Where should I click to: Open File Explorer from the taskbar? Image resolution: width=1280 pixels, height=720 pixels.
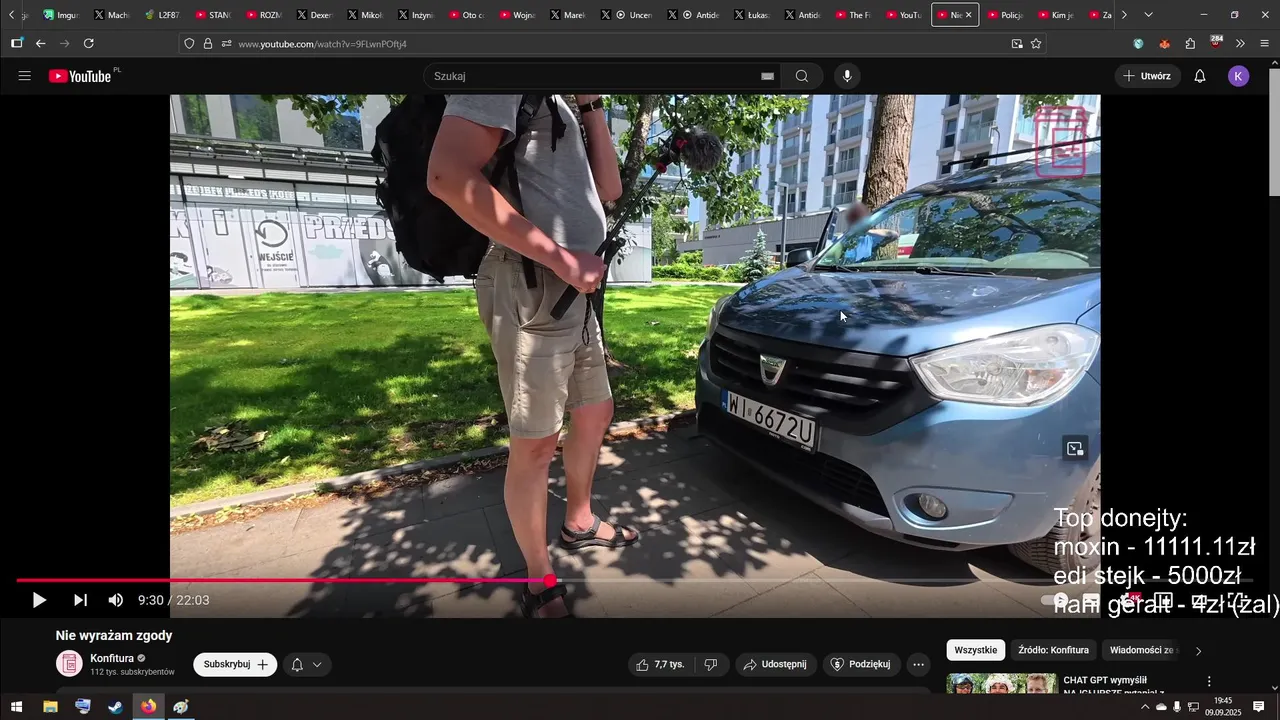pos(50,707)
